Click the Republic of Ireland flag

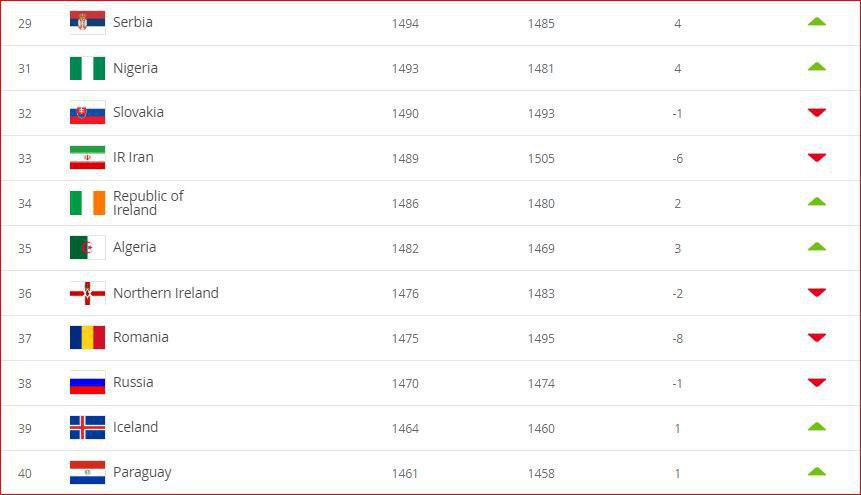pos(87,203)
